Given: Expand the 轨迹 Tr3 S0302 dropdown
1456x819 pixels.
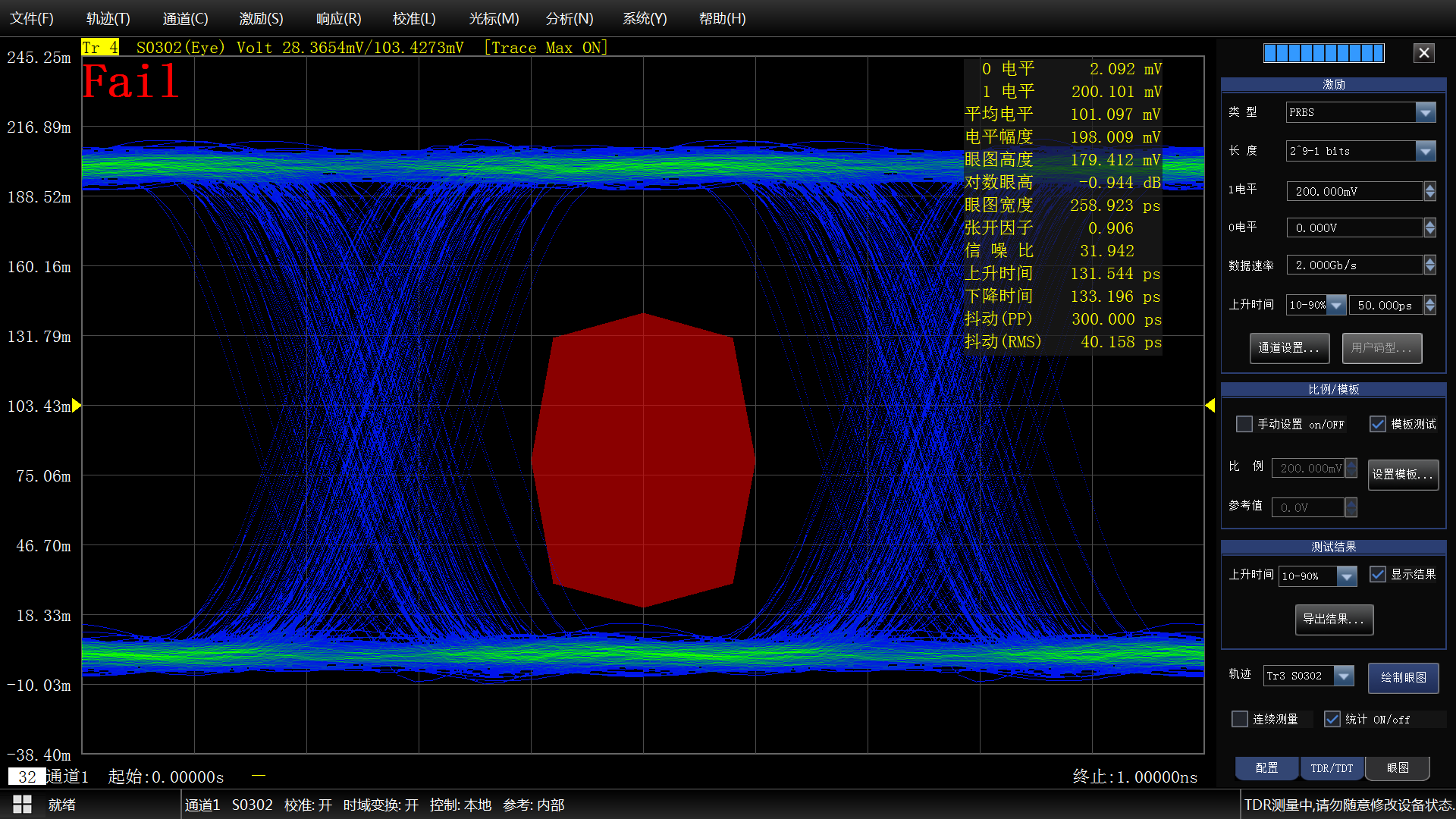Looking at the screenshot, I should (x=1344, y=676).
